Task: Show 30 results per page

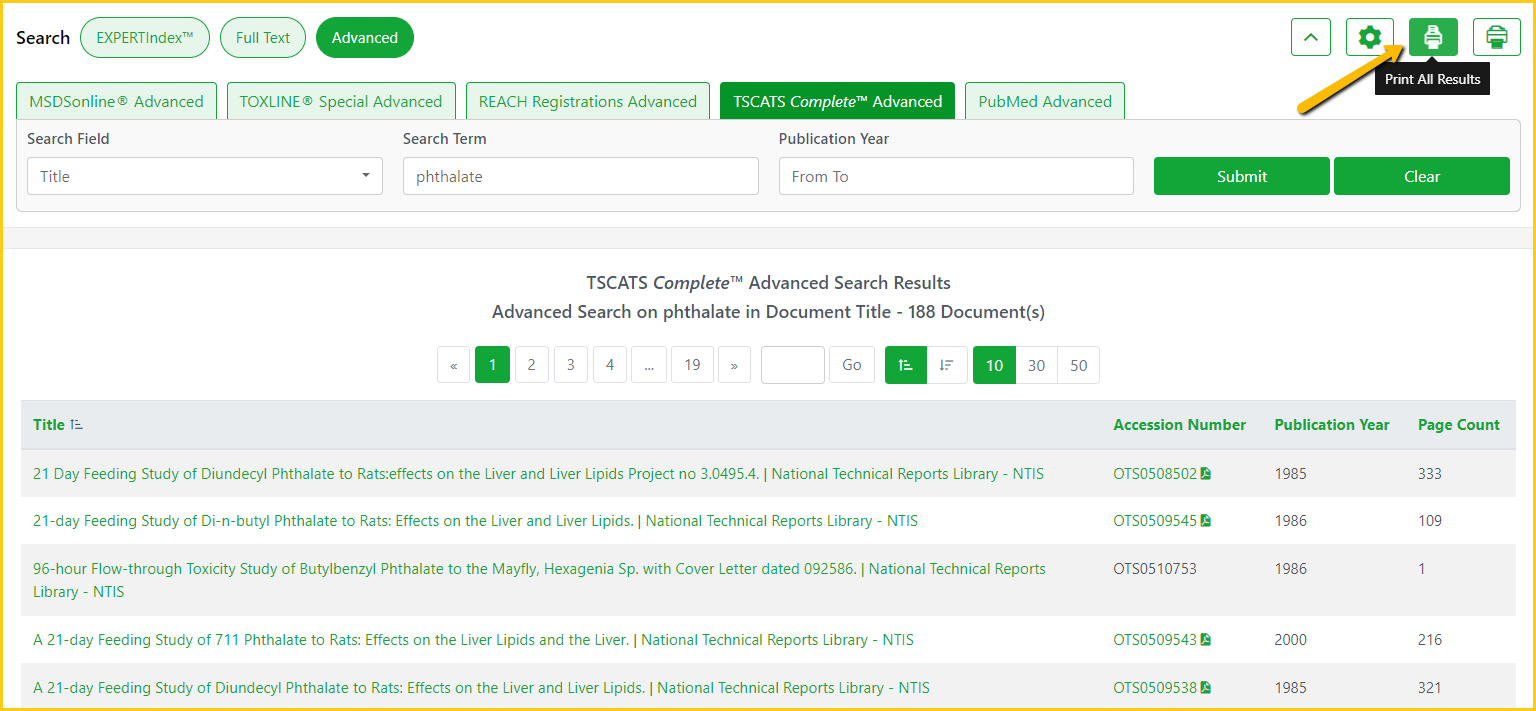Action: (1036, 365)
